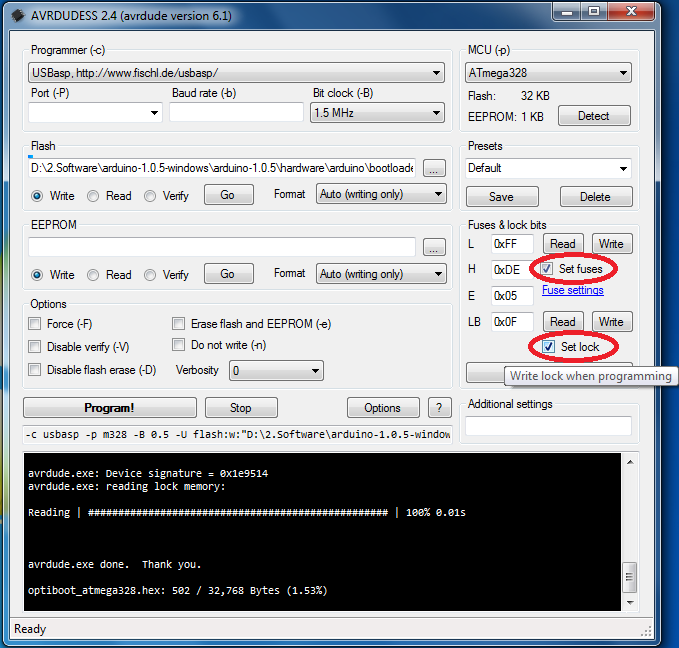Open the MCU (-p) dropdown
Image resolution: width=679 pixels, height=648 pixels.
[548, 73]
